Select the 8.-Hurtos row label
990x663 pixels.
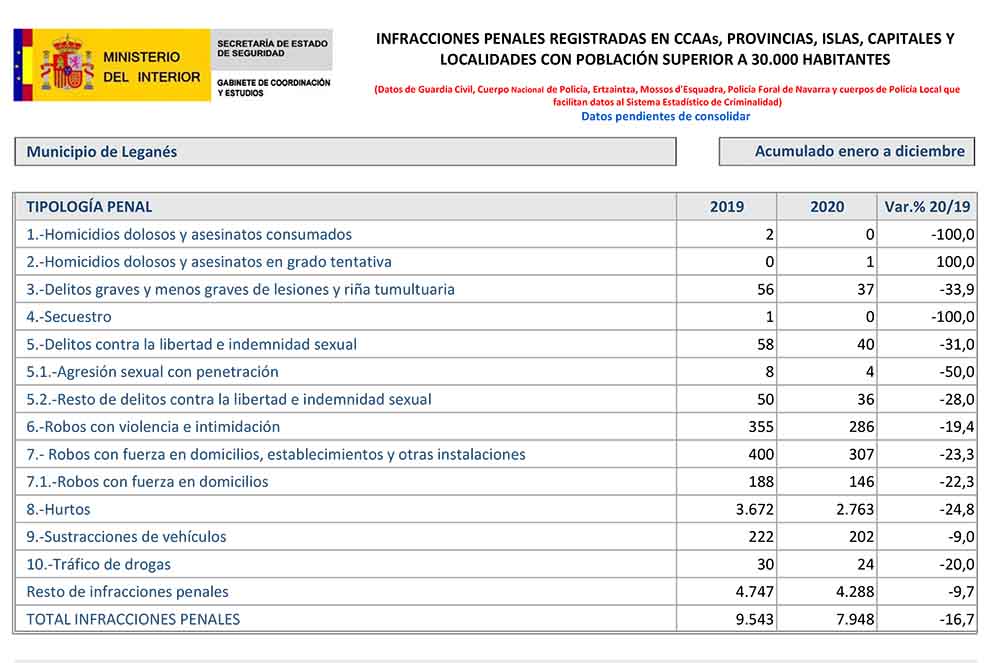point(62,509)
